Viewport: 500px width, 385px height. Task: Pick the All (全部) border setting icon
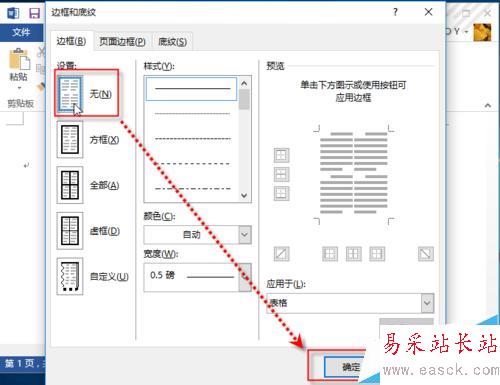pos(70,185)
